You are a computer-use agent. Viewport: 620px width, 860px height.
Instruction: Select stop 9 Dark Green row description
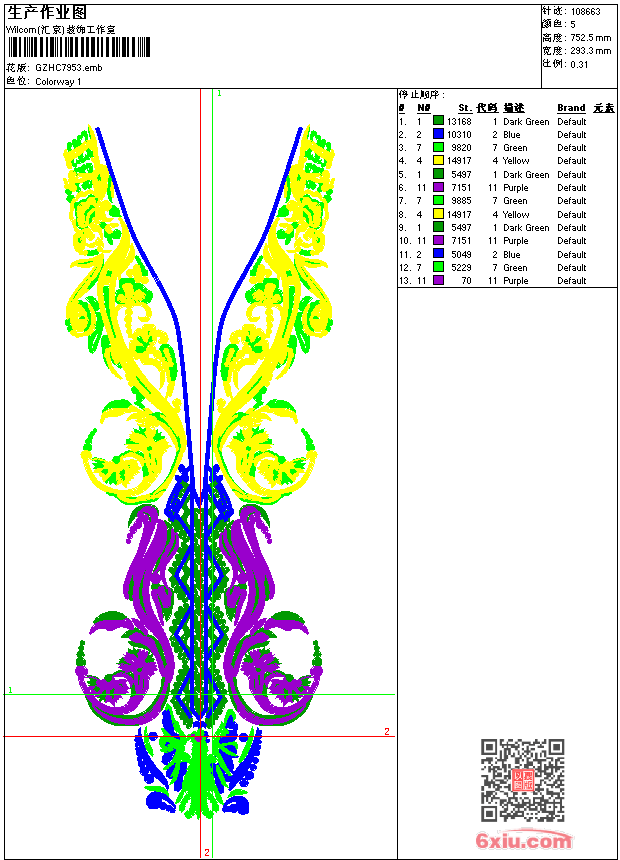tap(526, 228)
